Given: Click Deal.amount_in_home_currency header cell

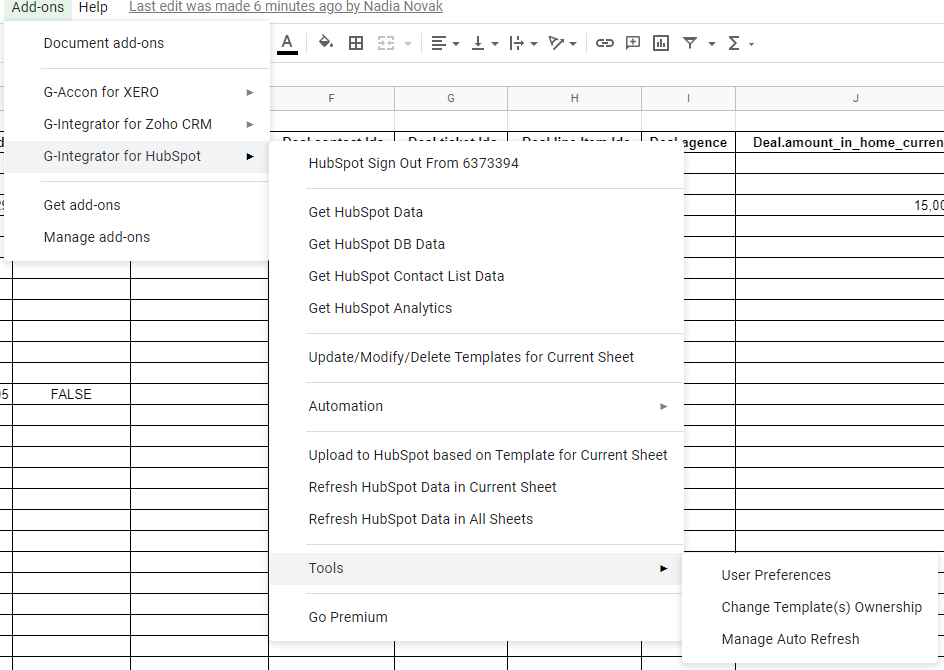Looking at the screenshot, I should [840, 143].
